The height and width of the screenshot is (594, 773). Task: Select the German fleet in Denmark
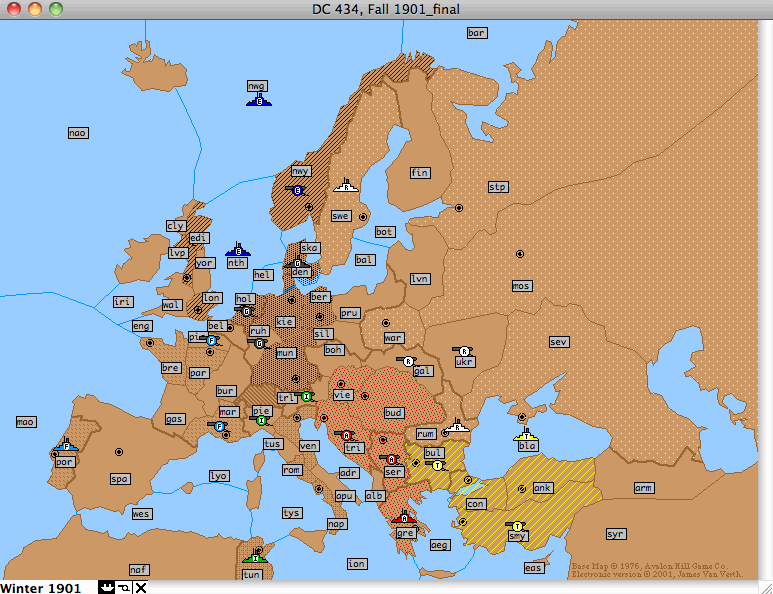297,264
